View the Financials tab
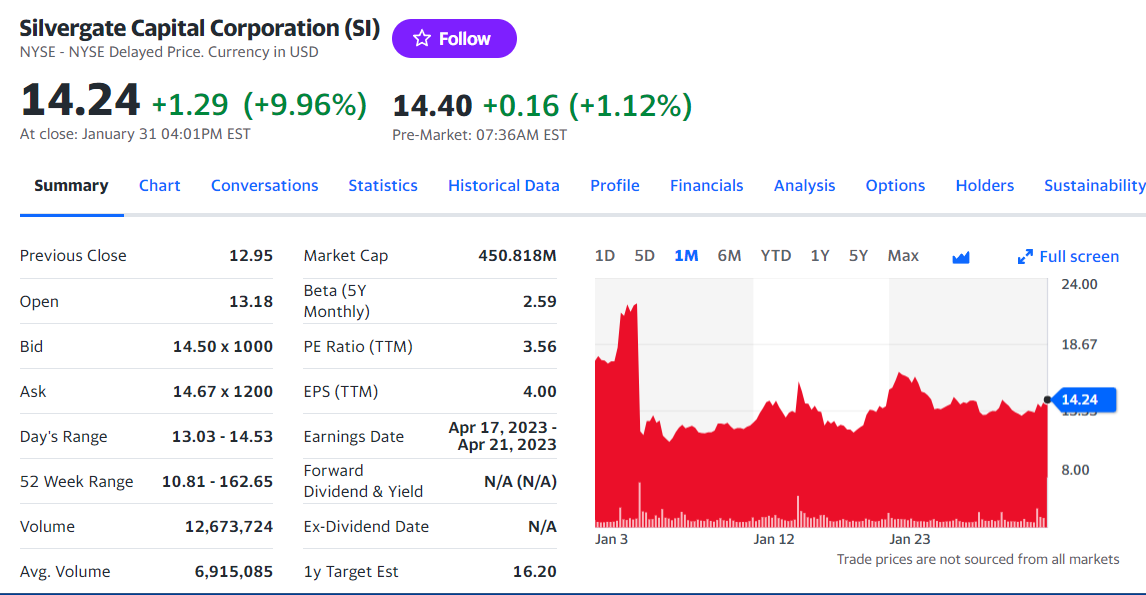Image resolution: width=1146 pixels, height=595 pixels. tap(707, 186)
